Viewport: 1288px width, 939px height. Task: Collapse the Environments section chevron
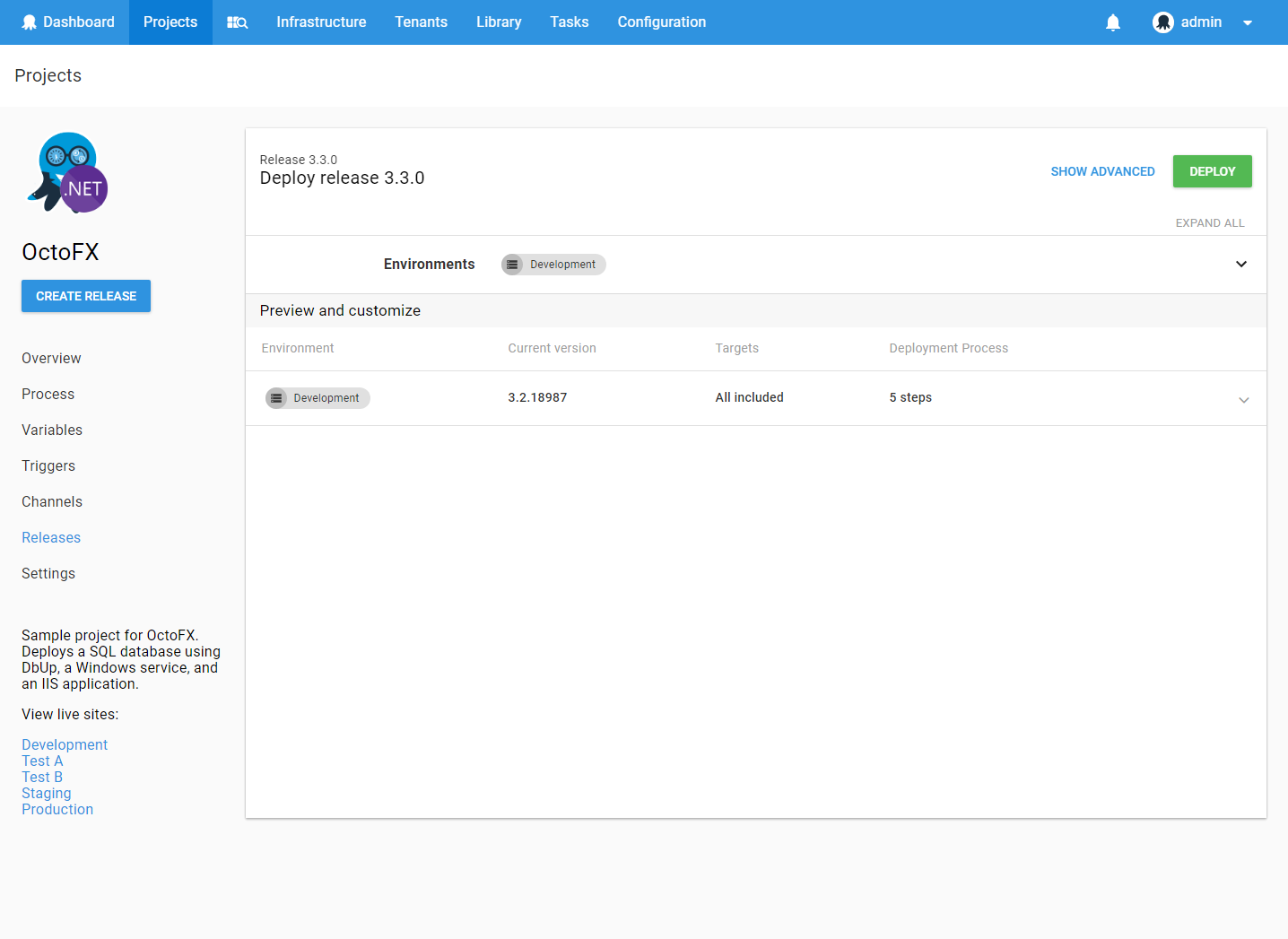click(1241, 265)
